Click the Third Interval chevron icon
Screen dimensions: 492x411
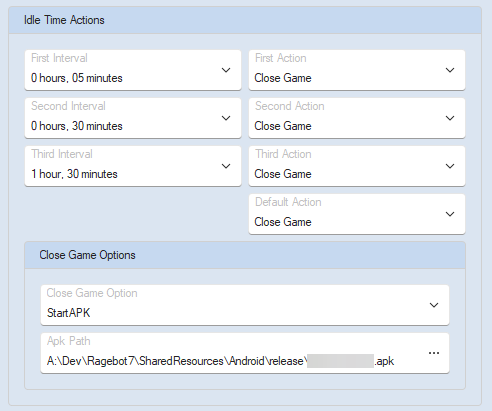coord(226,166)
